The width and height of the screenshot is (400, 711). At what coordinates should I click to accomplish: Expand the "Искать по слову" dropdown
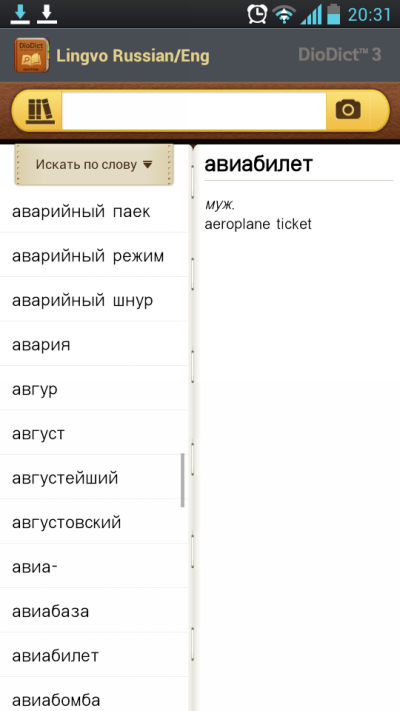pyautogui.click(x=94, y=165)
